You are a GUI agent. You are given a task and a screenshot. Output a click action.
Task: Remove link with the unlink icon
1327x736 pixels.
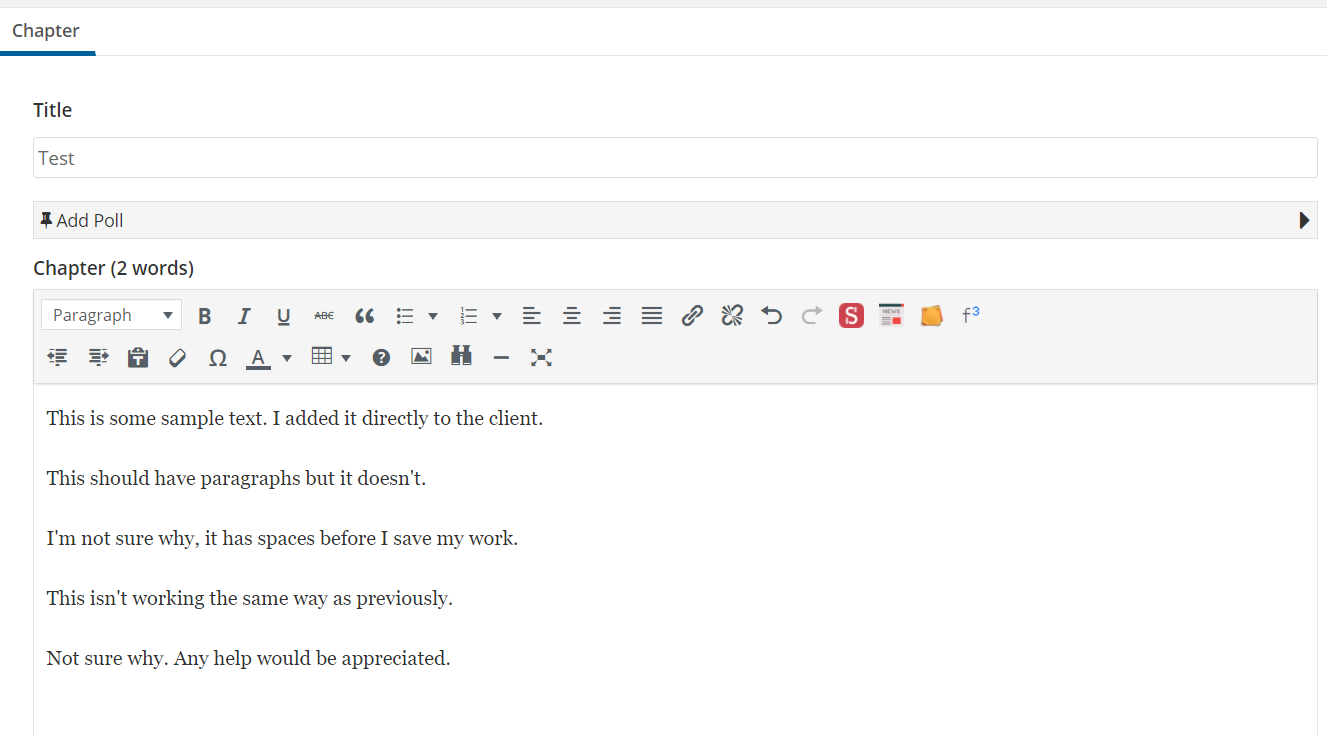(732, 316)
